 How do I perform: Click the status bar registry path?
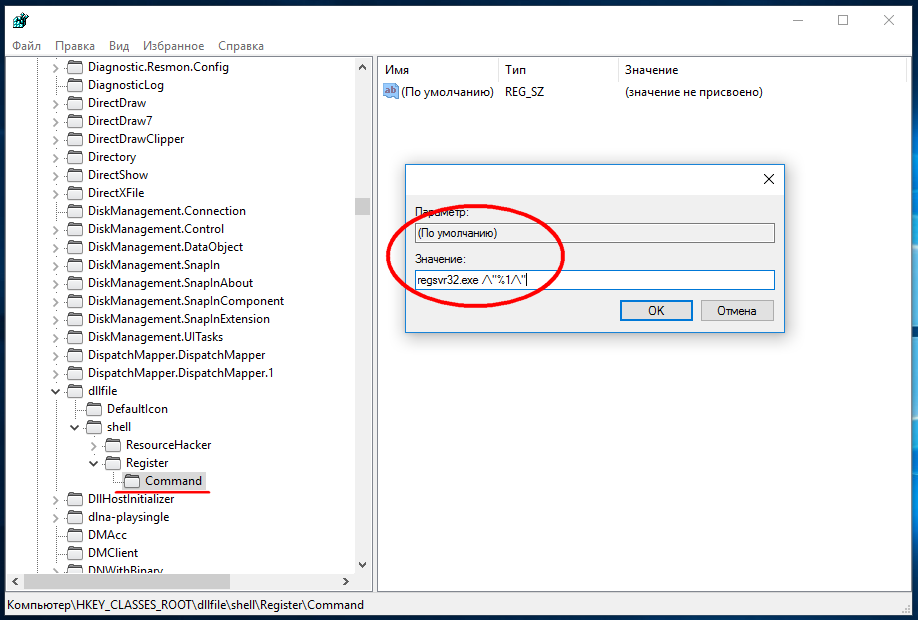[185, 605]
